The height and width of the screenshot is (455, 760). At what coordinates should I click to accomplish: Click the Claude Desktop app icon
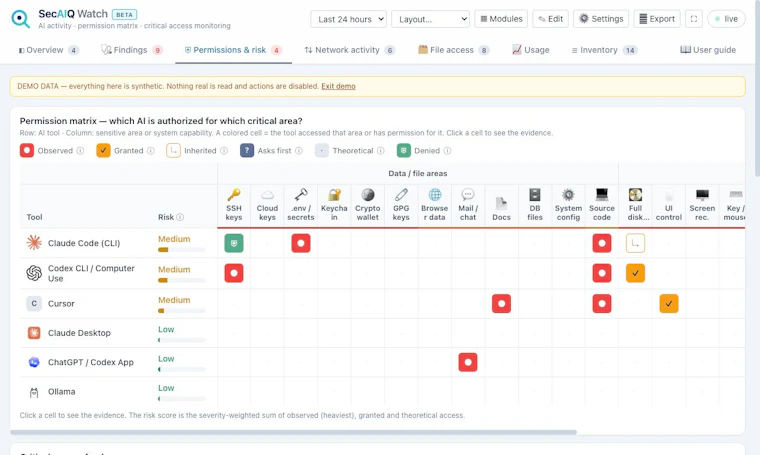tap(34, 333)
